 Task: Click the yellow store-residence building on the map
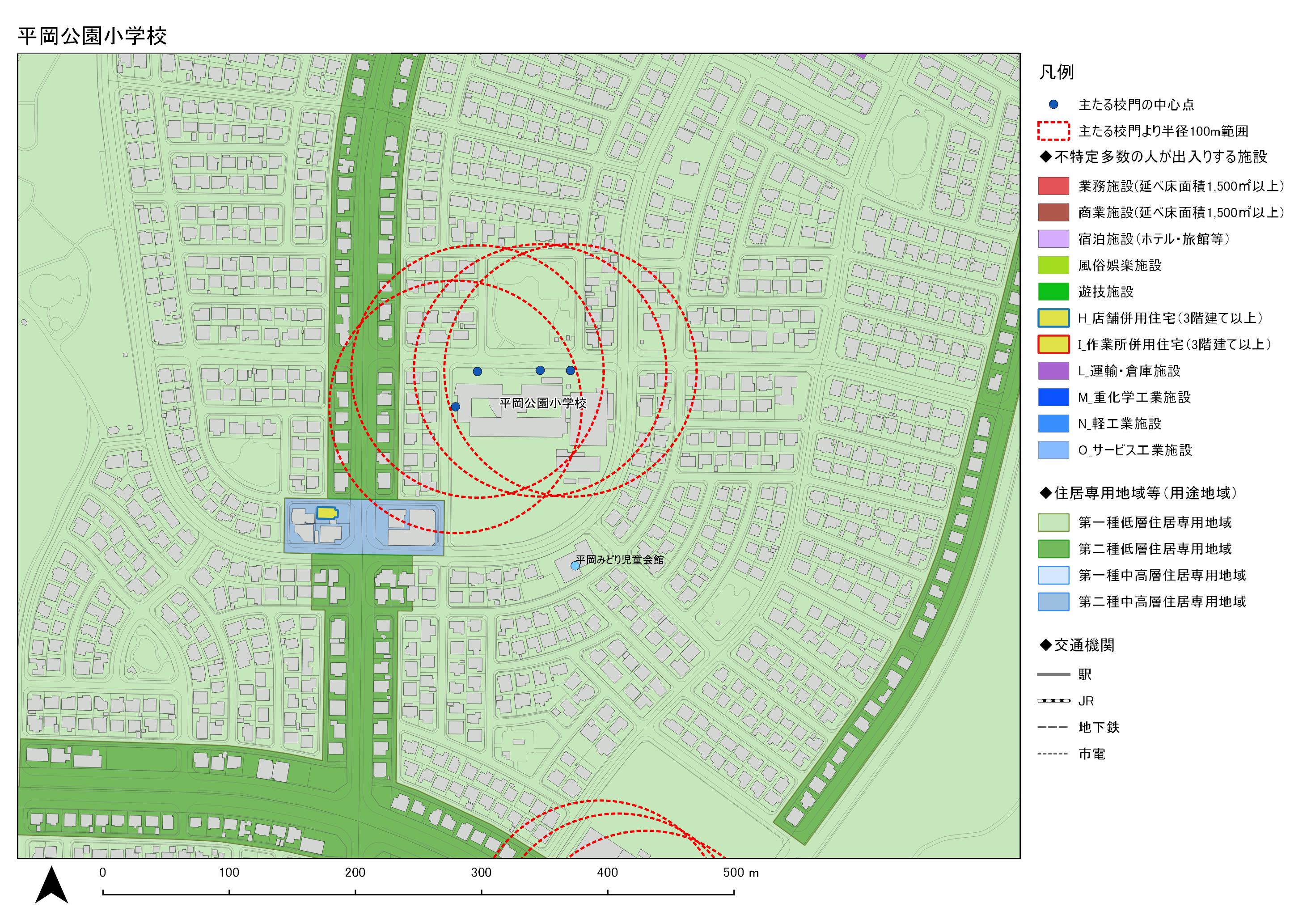(327, 513)
